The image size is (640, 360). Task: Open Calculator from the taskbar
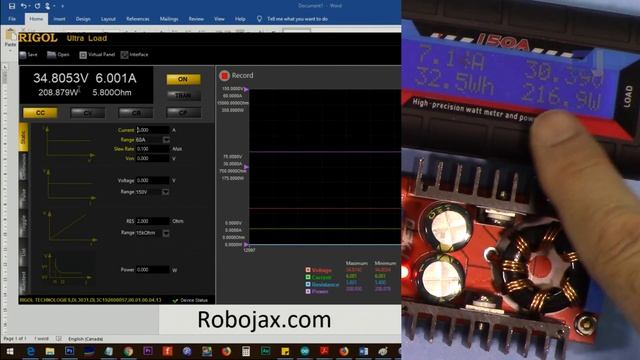pyautogui.click(x=246, y=351)
